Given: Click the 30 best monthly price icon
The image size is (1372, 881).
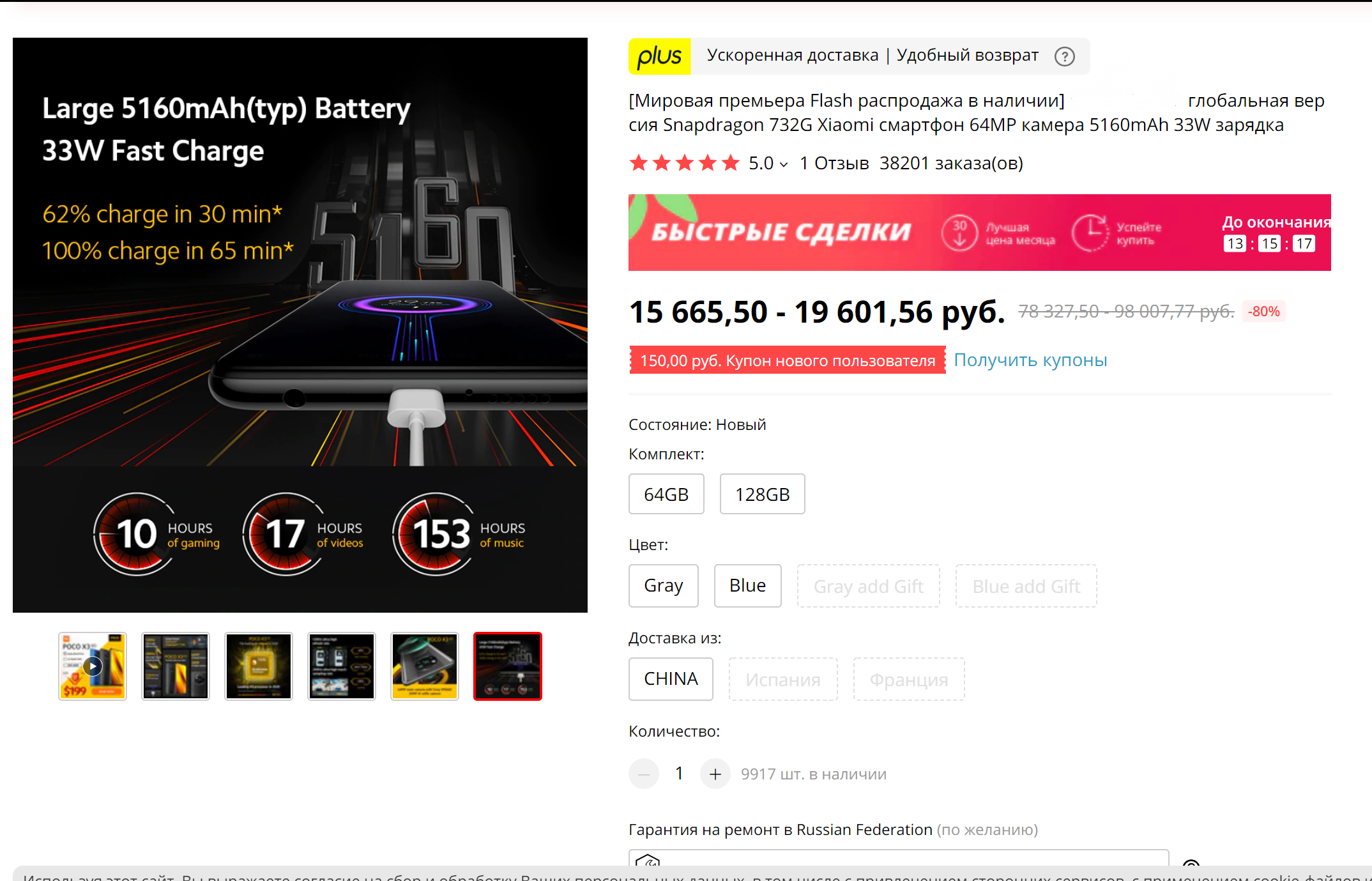Looking at the screenshot, I should point(959,233).
